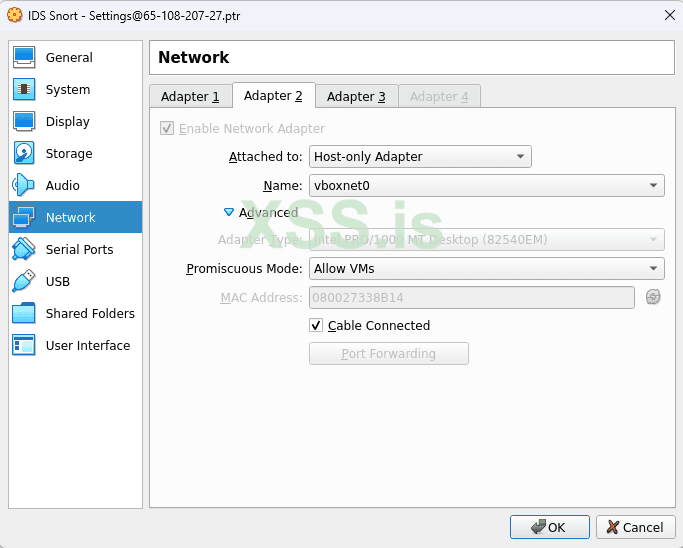Select the System chip icon

click(24, 89)
